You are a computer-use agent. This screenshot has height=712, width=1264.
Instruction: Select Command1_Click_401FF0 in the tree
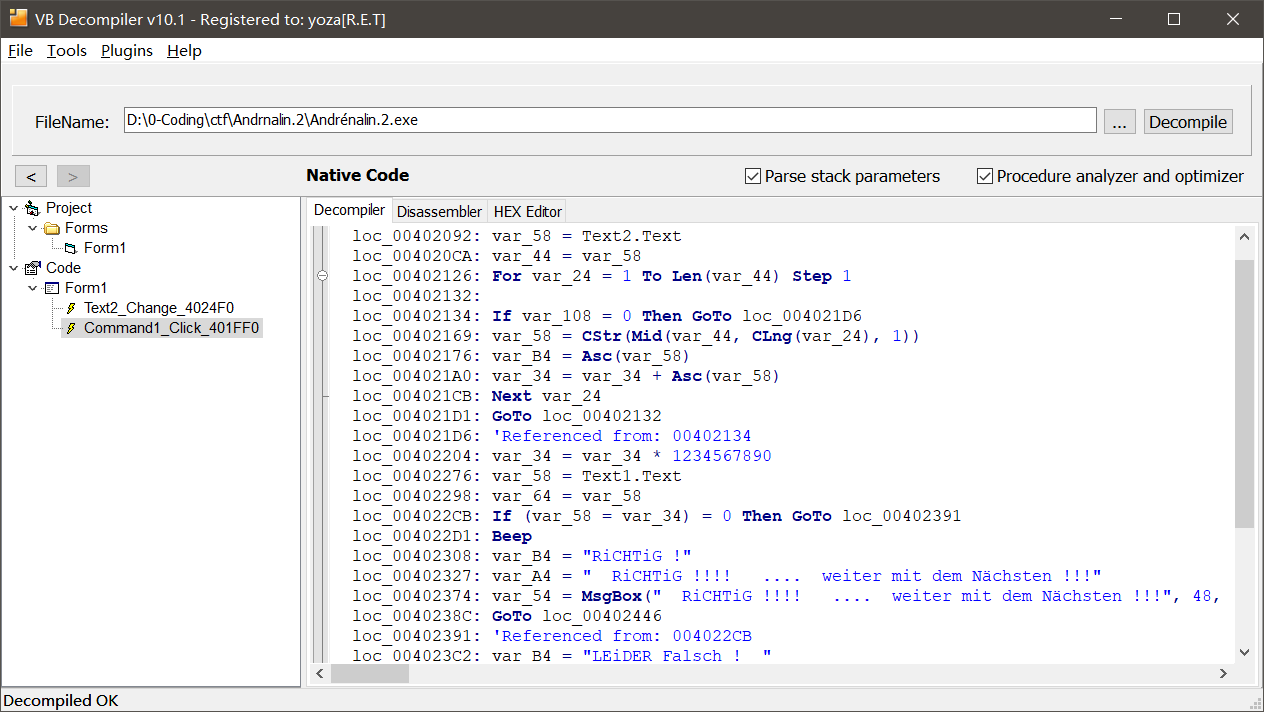pyautogui.click(x=172, y=328)
